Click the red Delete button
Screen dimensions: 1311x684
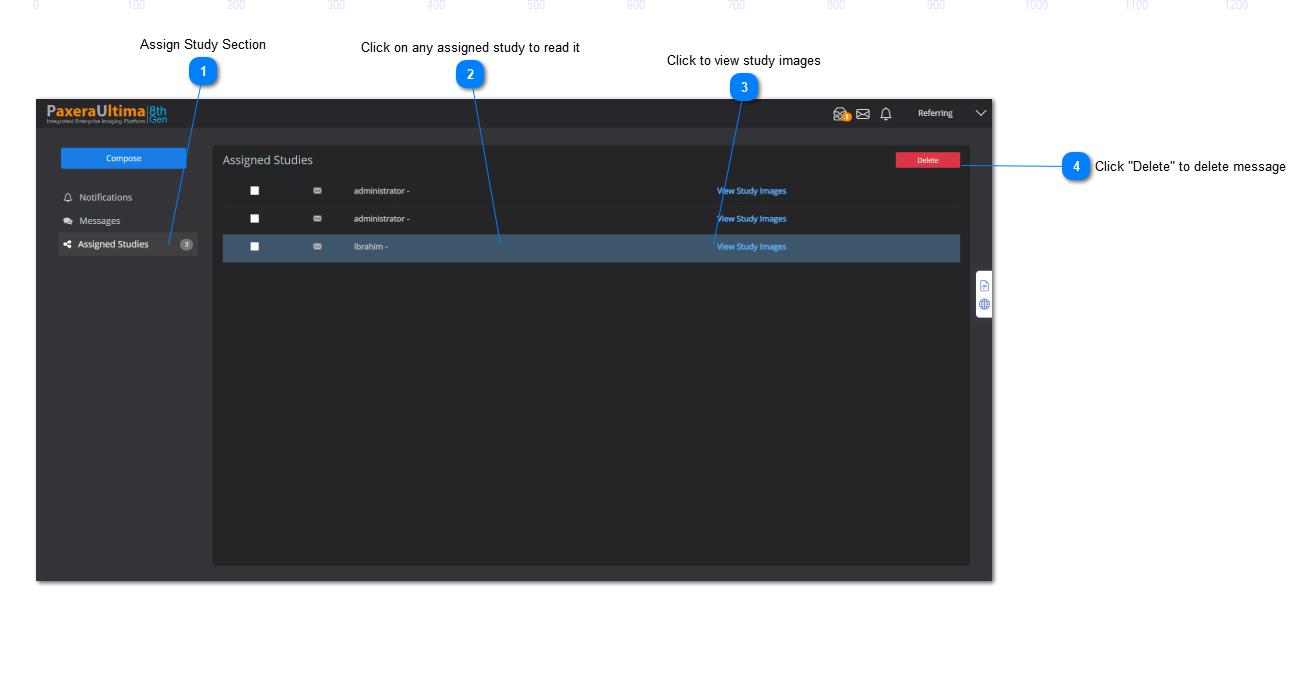pos(927,160)
